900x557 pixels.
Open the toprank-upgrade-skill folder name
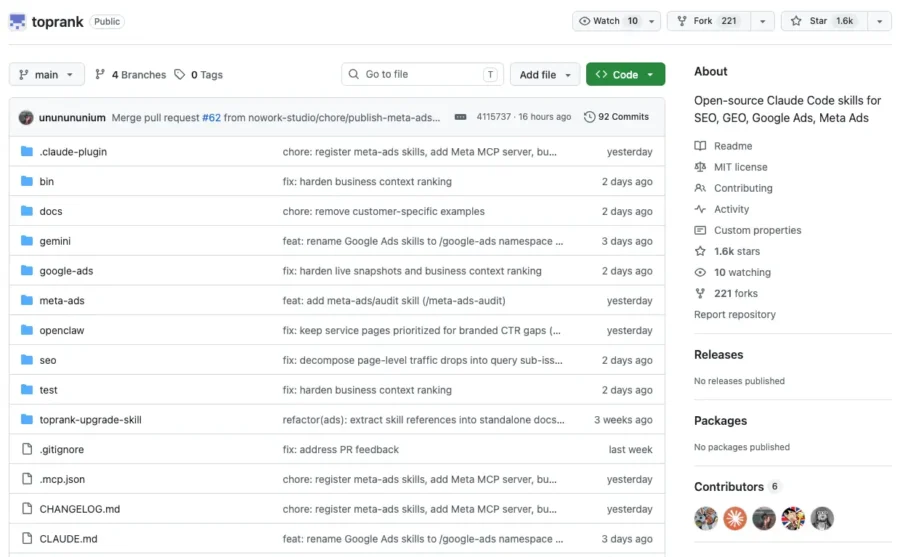(90, 420)
